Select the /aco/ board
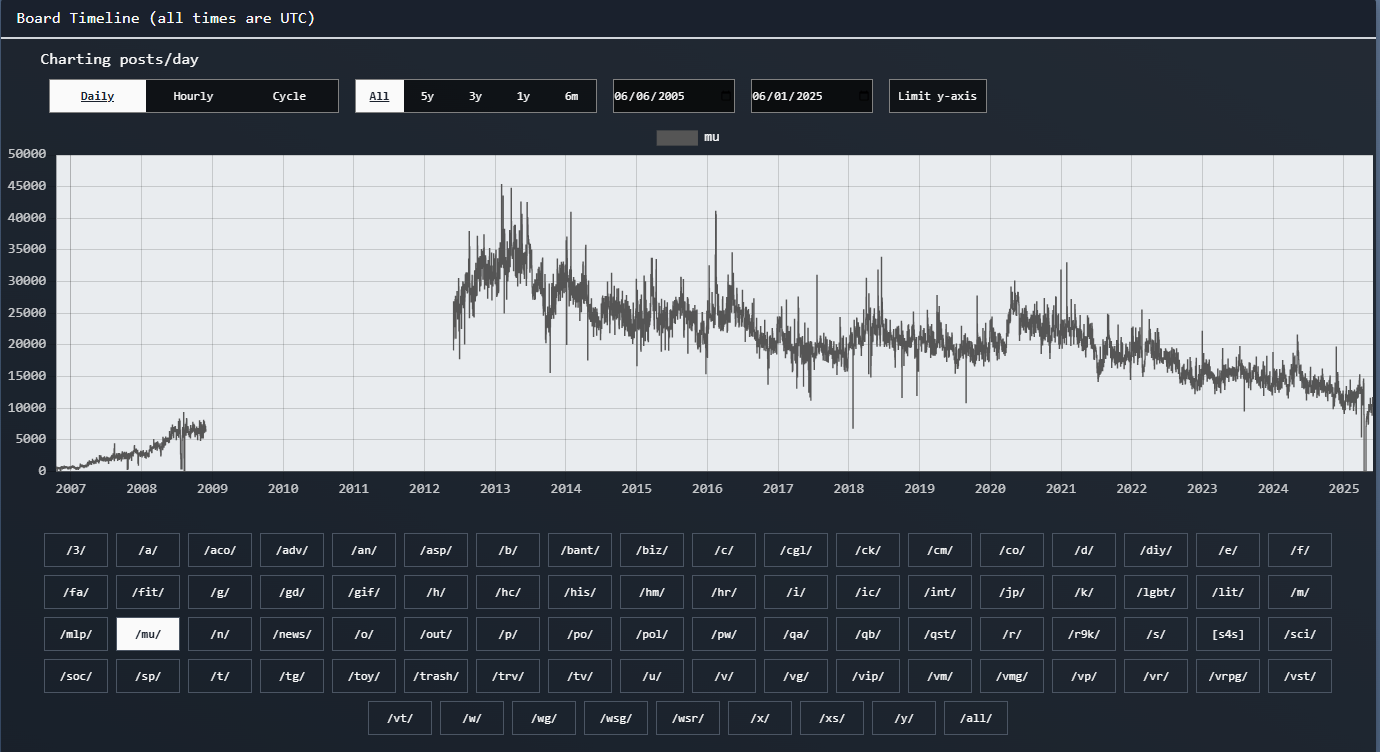This screenshot has width=1380, height=752. [220, 550]
